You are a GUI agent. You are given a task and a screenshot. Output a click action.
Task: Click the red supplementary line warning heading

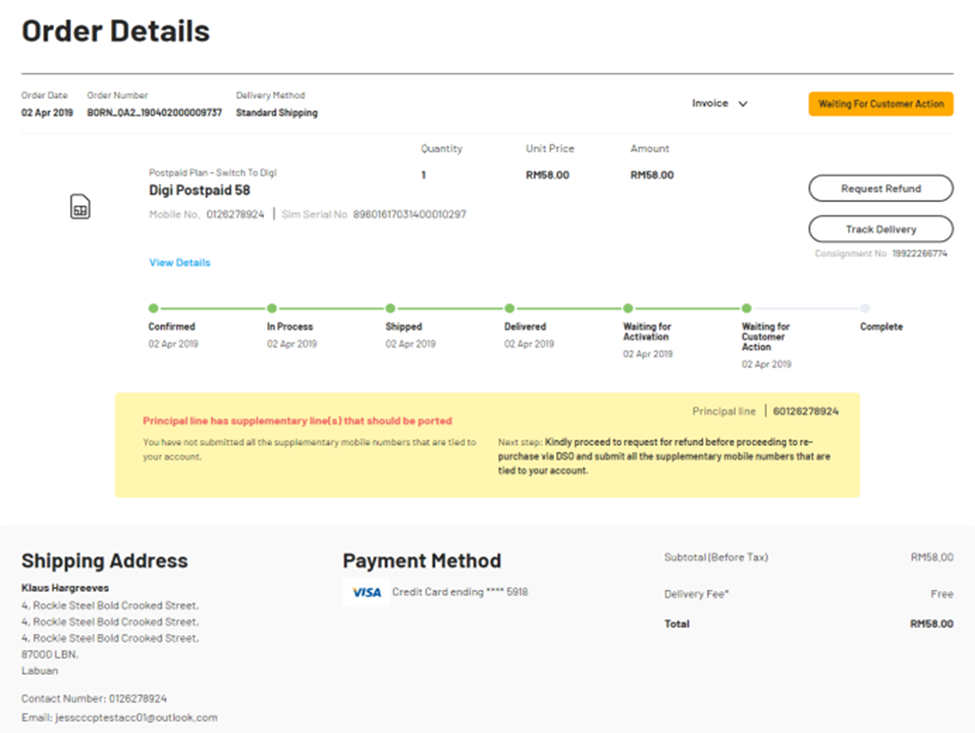297,421
